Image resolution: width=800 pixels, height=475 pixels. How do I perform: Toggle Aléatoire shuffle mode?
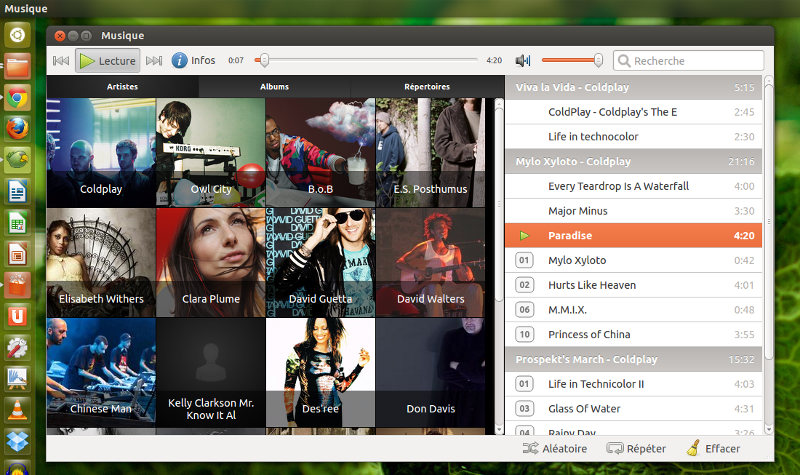[x=555, y=448]
